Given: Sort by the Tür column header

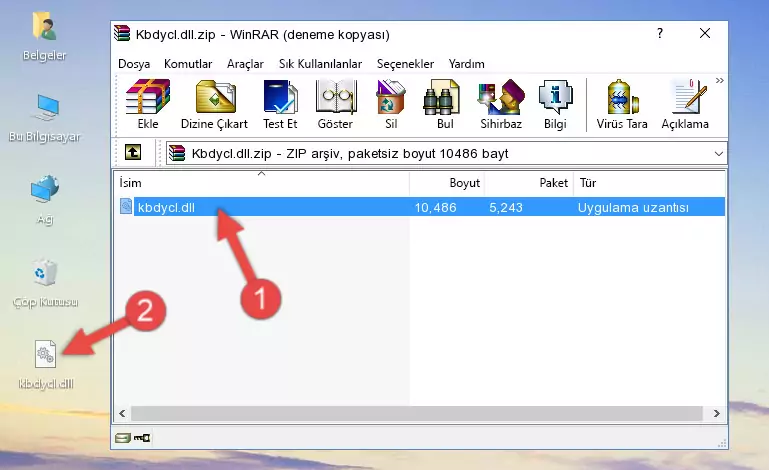Looking at the screenshot, I should (x=649, y=183).
